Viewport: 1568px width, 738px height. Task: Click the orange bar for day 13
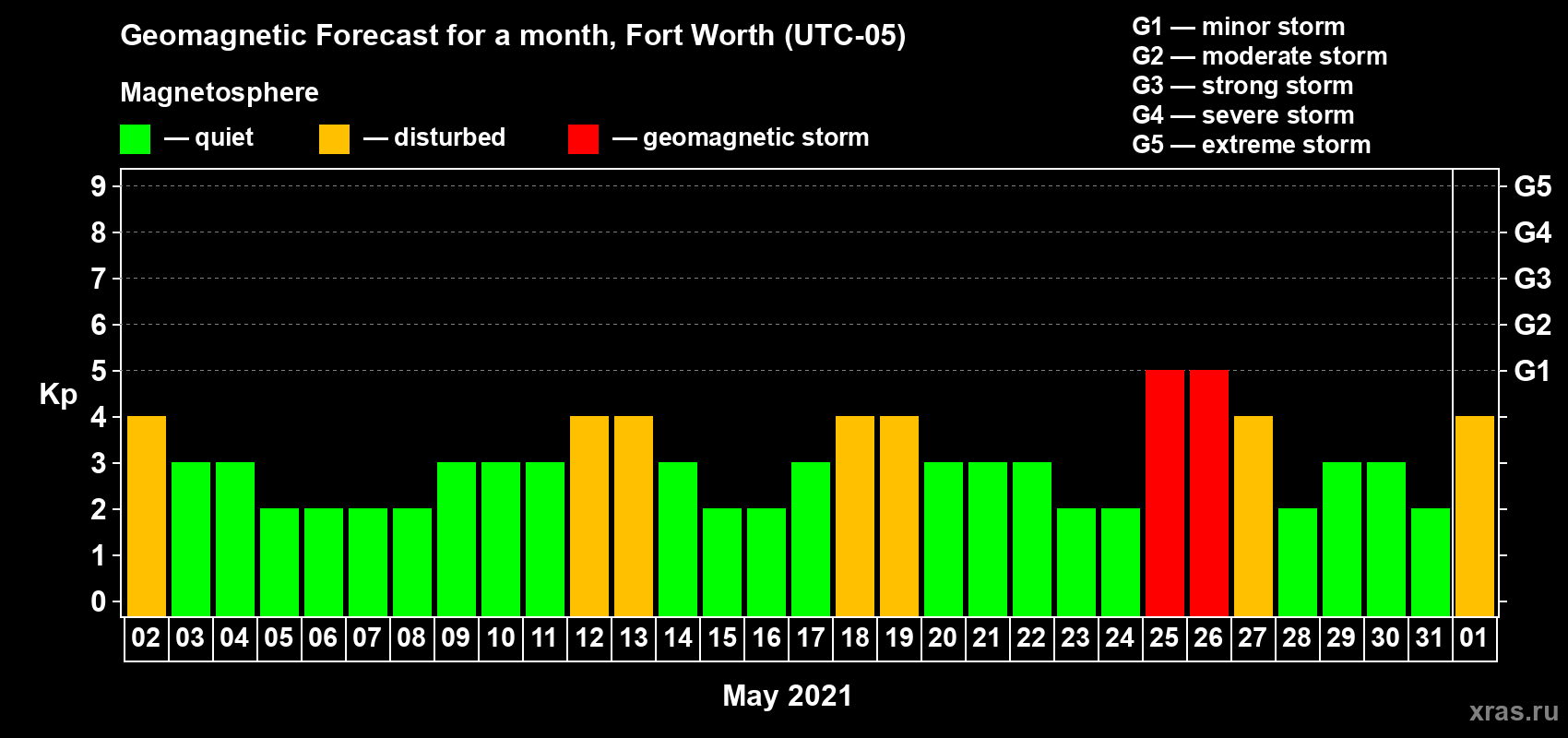(634, 517)
